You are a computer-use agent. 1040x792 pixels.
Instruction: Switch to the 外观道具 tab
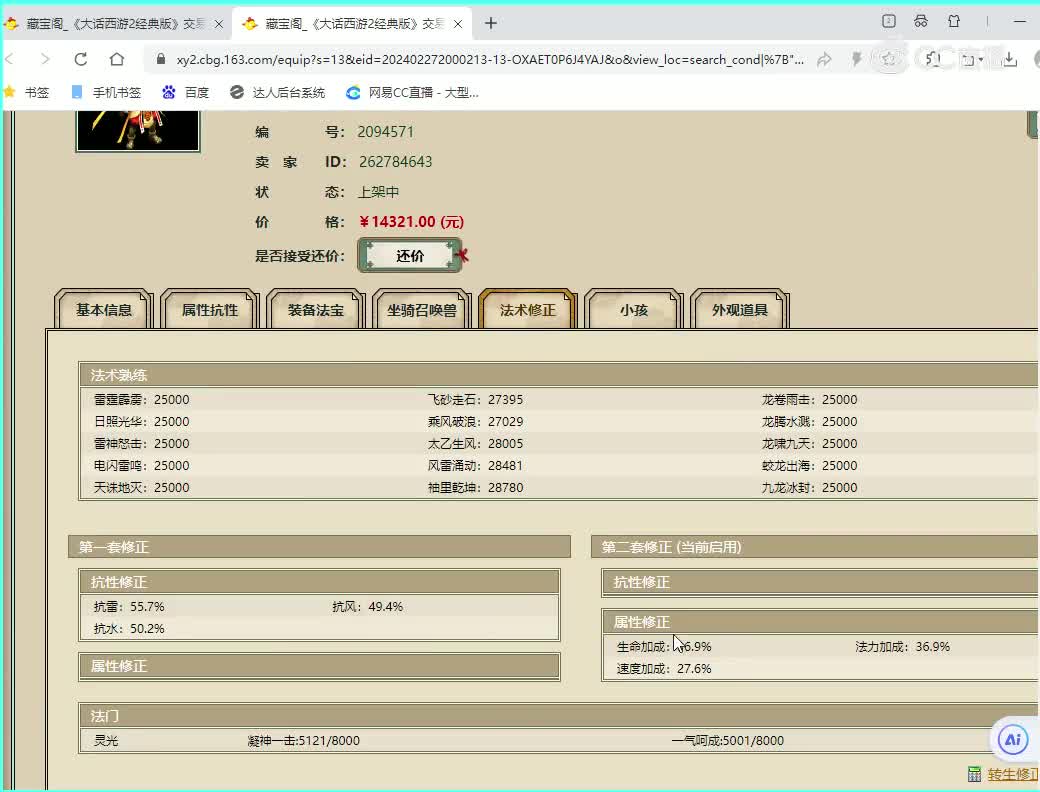tap(740, 310)
